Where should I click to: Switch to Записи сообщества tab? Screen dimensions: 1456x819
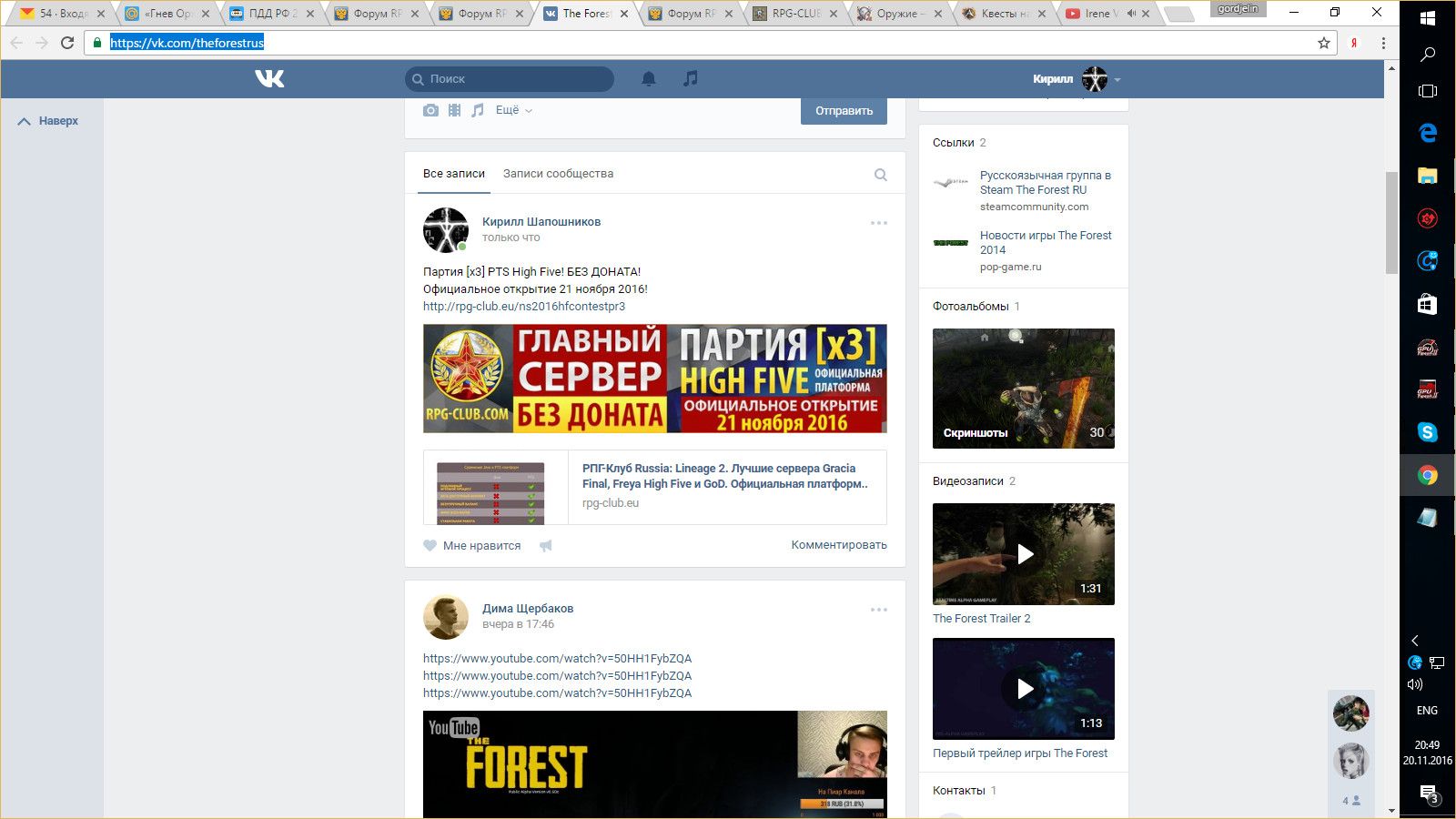(558, 174)
